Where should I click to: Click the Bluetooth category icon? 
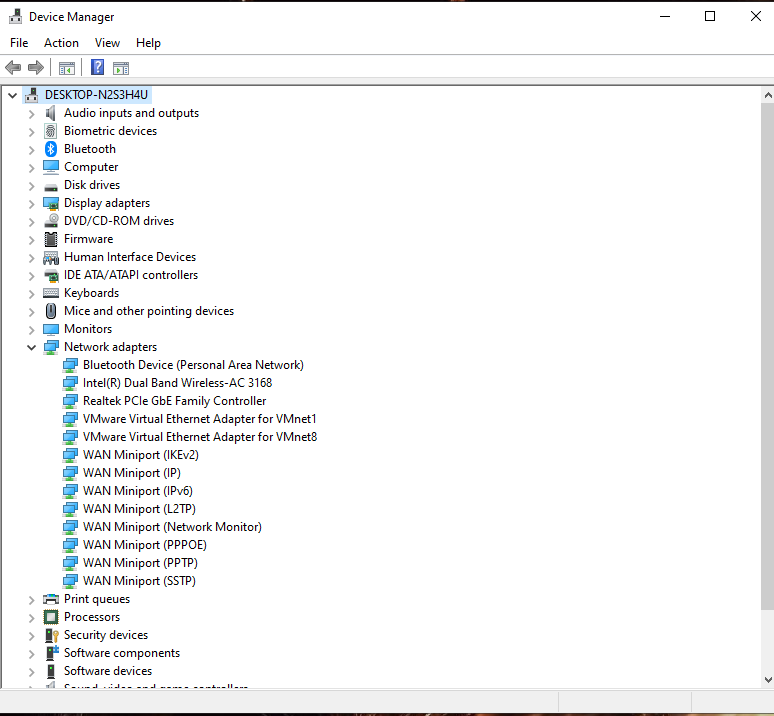click(50, 149)
